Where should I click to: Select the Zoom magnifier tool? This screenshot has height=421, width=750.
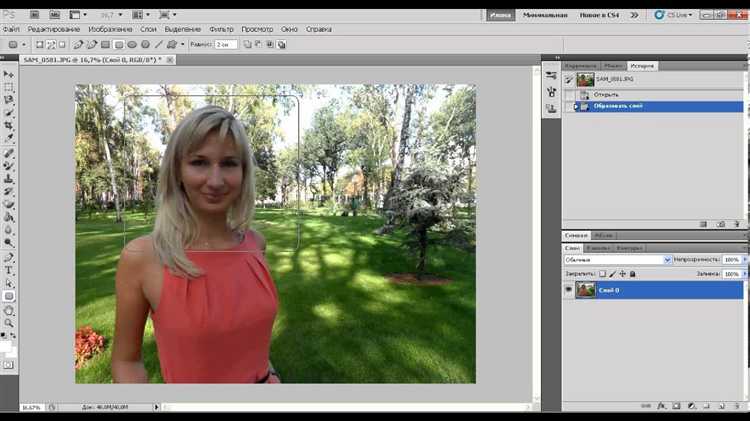[9, 323]
